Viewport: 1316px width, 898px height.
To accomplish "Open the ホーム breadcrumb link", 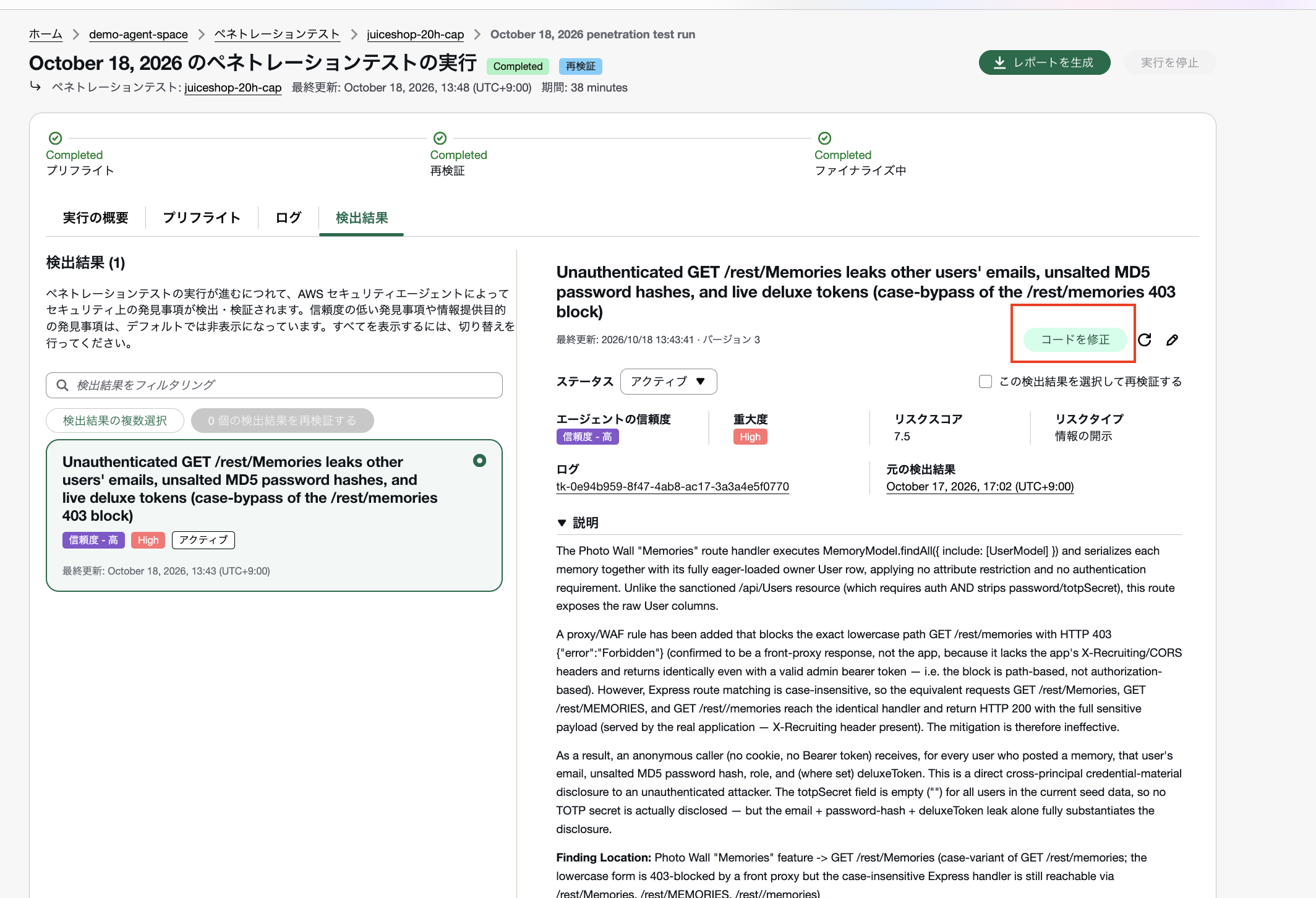I will point(46,34).
